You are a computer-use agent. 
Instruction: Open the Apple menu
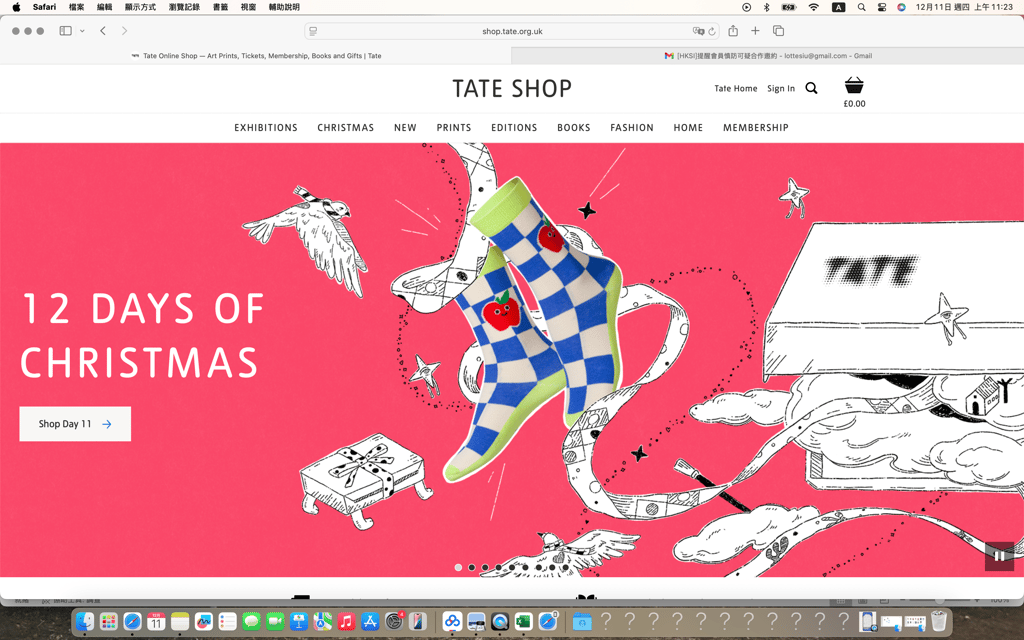pyautogui.click(x=16, y=7)
